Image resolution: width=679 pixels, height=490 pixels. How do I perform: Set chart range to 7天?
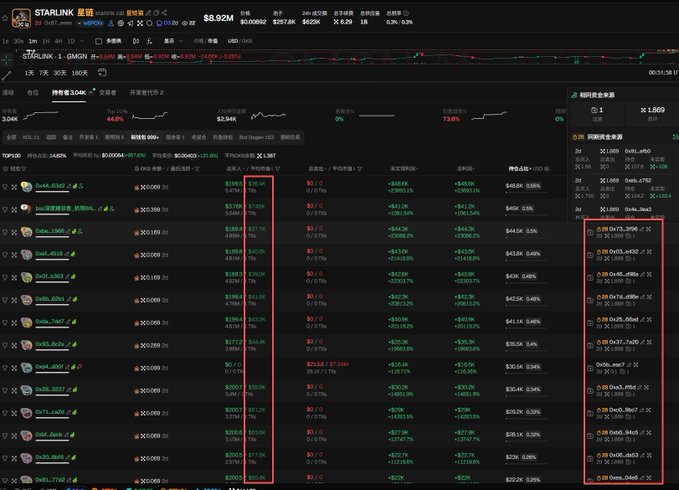tap(44, 73)
